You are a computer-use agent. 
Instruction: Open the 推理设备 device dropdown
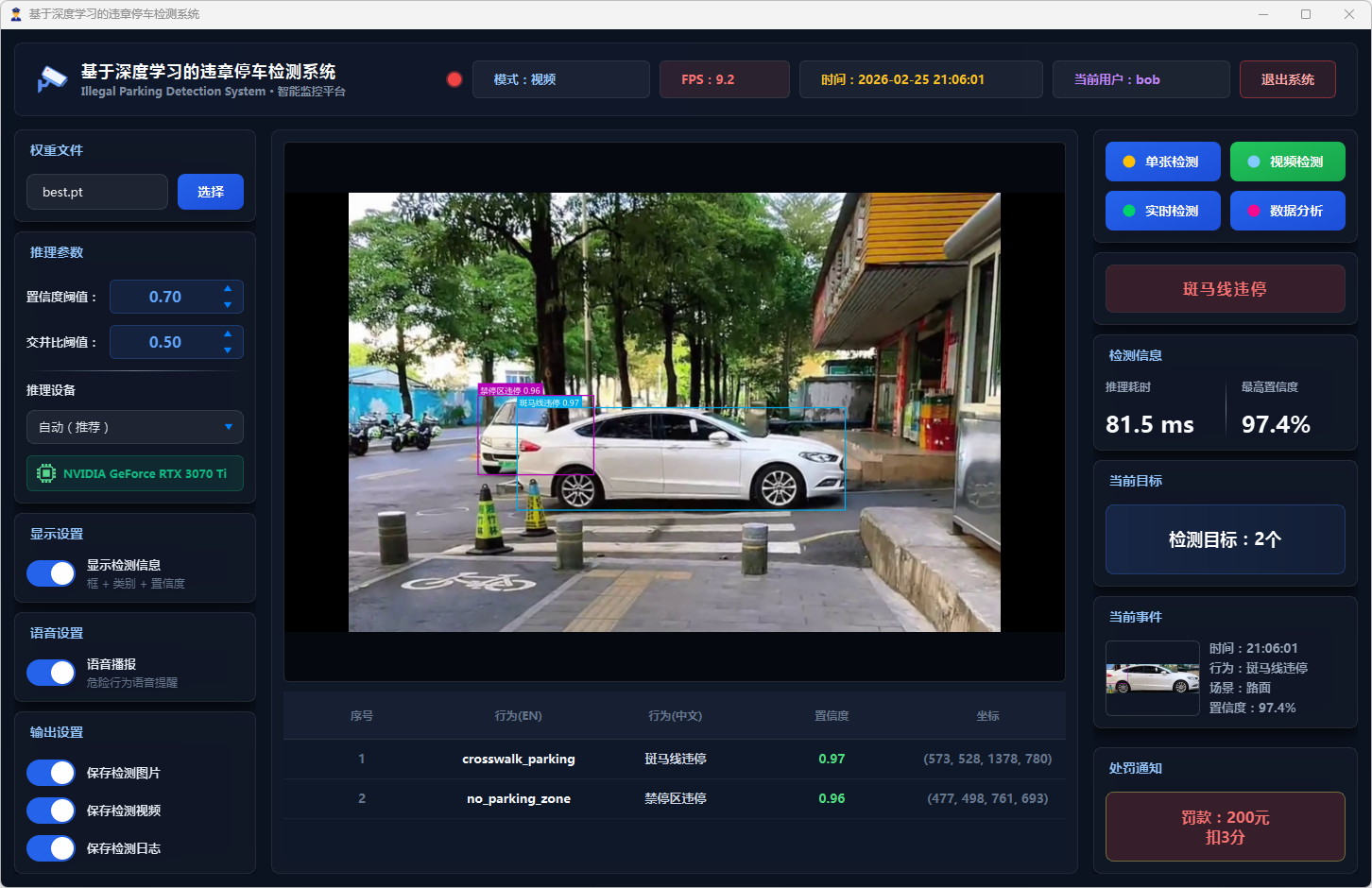pyautogui.click(x=134, y=427)
